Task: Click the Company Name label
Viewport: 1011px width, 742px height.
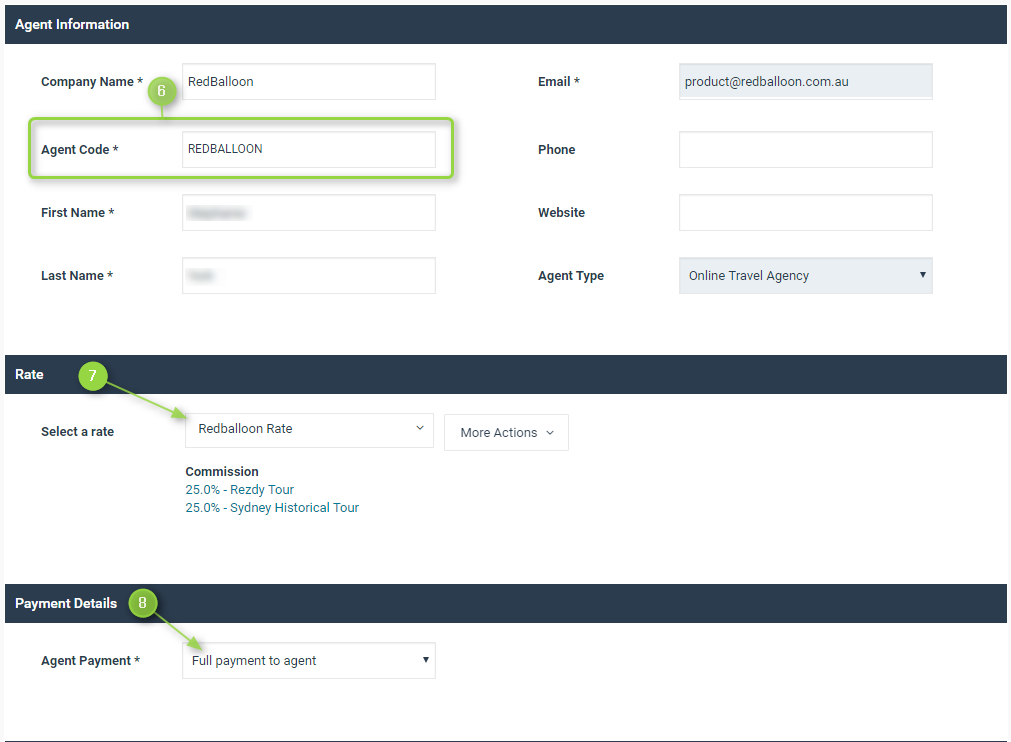Action: (92, 82)
